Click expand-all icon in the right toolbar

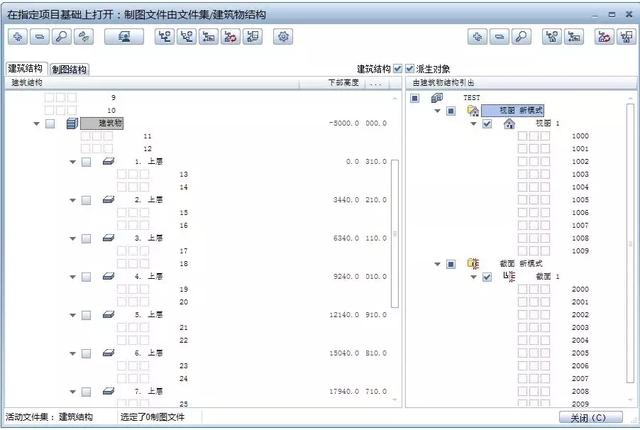[x=478, y=37]
